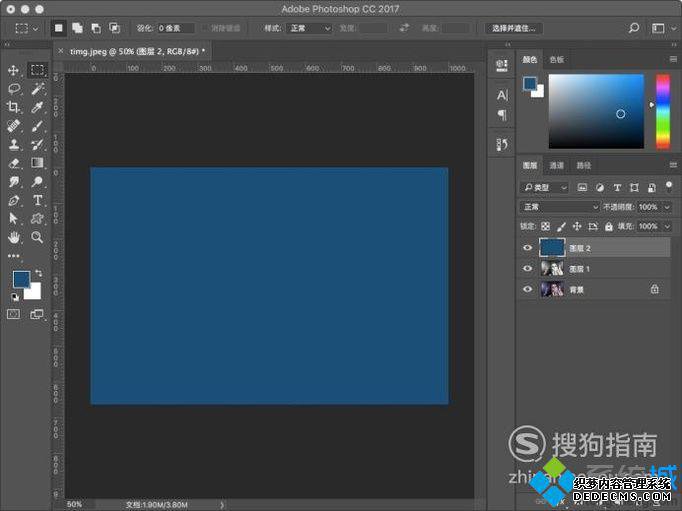Image resolution: width=682 pixels, height=511 pixels.
Task: Open the Layers panel options menu
Action: 673,165
